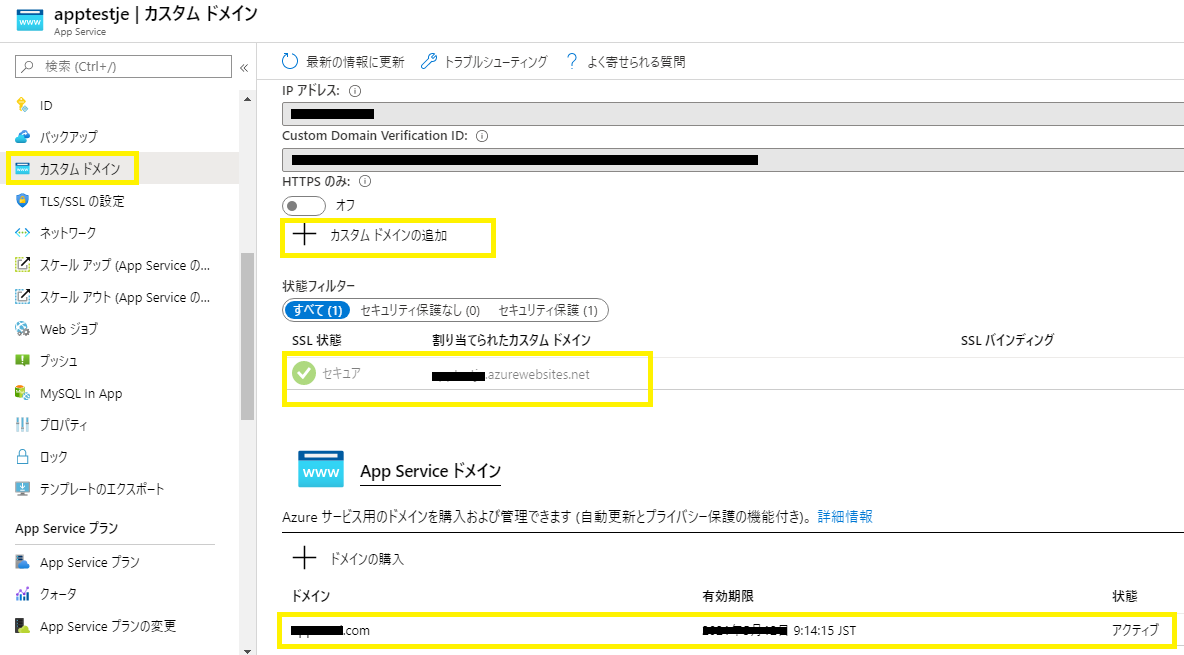Click the azurewebsites.net domain row
This screenshot has height=655, width=1184.
[x=732, y=374]
